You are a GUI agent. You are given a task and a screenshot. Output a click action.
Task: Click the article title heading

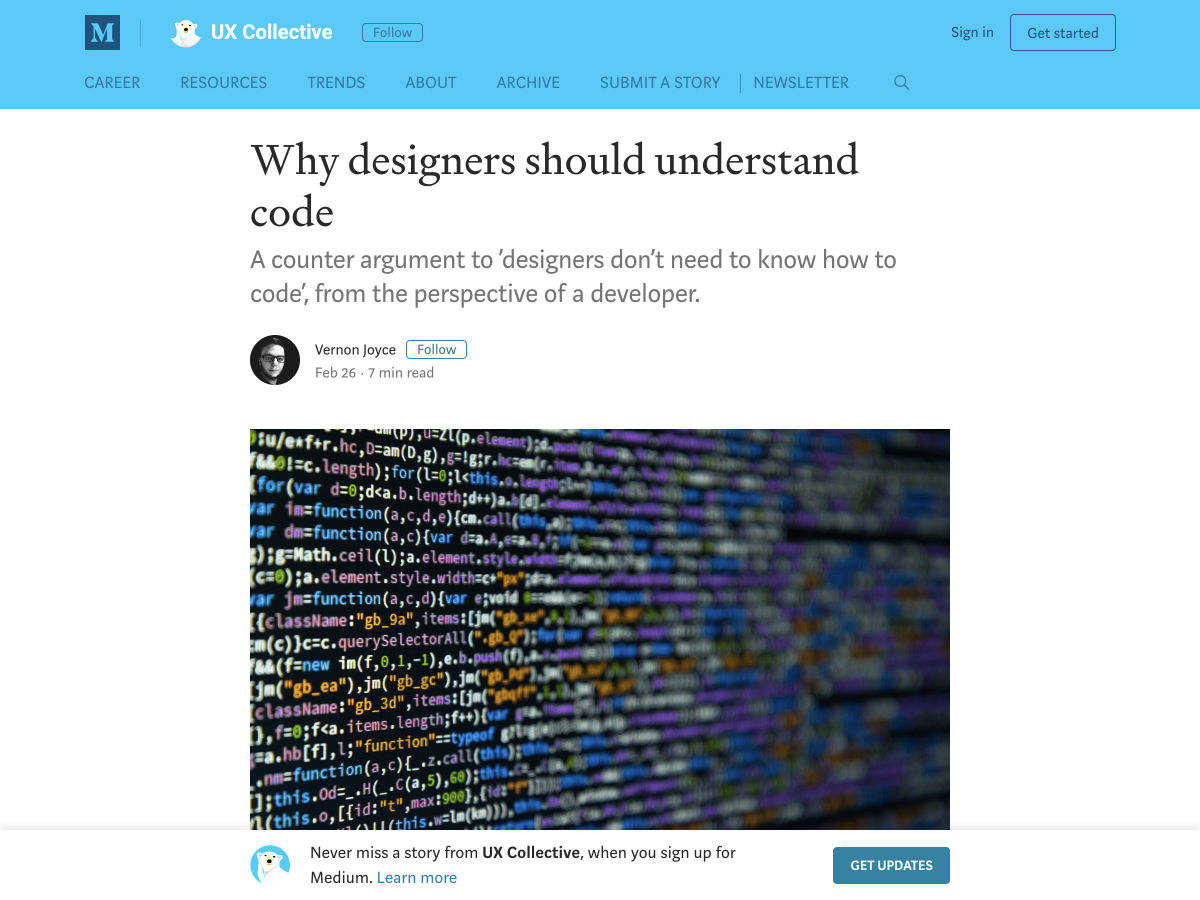(x=554, y=186)
